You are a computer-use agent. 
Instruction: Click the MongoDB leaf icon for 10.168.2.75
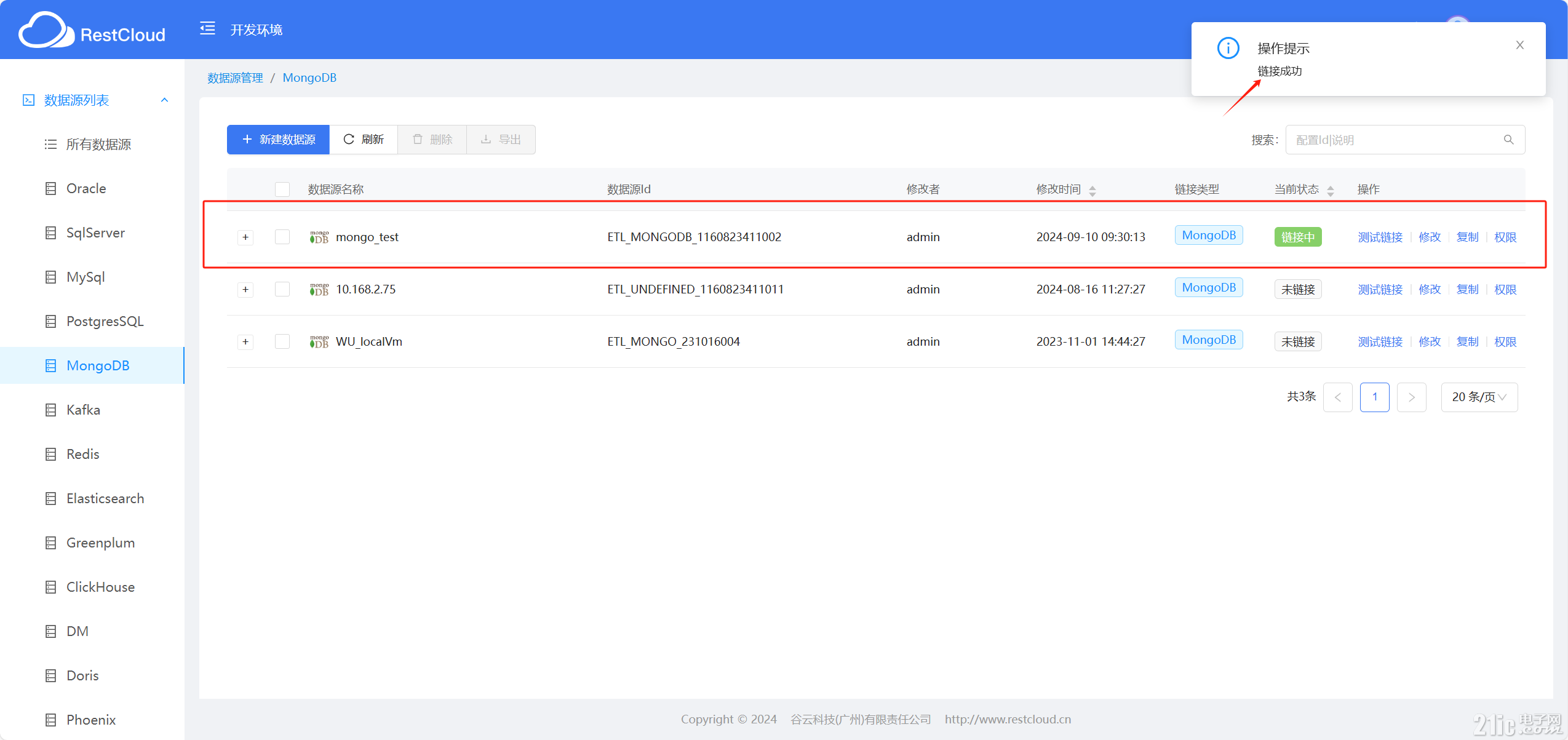point(319,289)
